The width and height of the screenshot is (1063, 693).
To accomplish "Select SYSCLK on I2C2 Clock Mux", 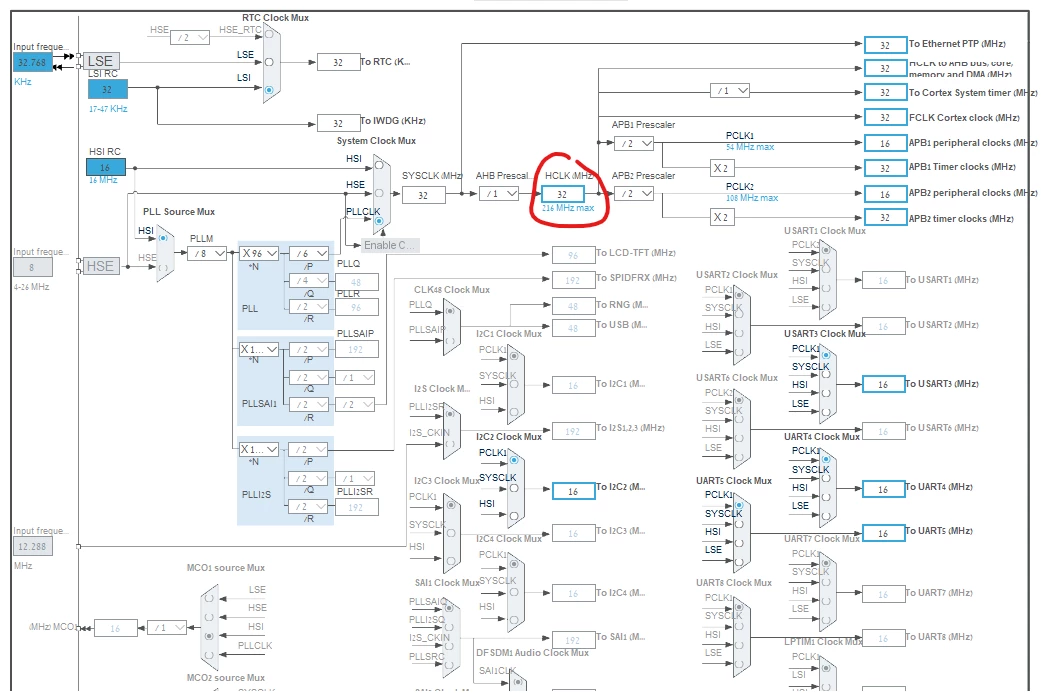I will (x=514, y=488).
